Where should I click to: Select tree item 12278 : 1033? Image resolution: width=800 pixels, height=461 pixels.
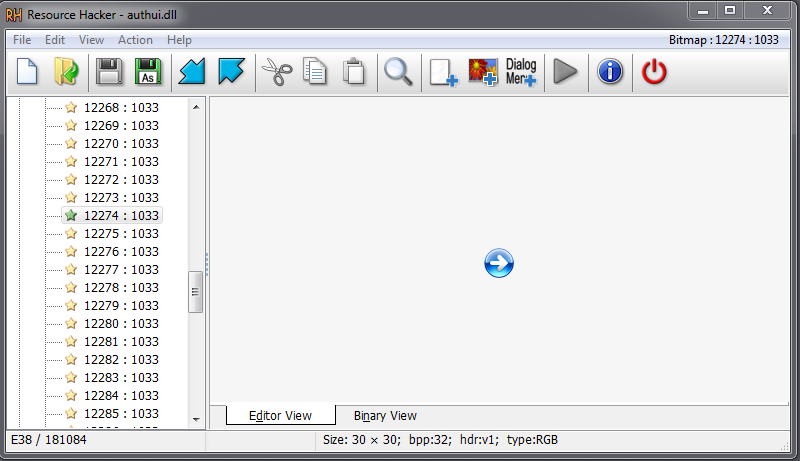tap(121, 288)
